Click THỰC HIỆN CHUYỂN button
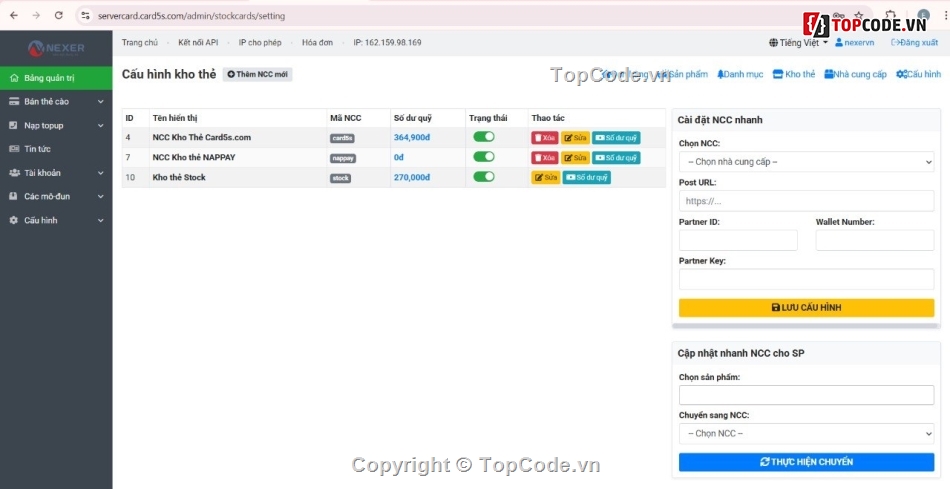The width and height of the screenshot is (950, 489). (x=806, y=462)
